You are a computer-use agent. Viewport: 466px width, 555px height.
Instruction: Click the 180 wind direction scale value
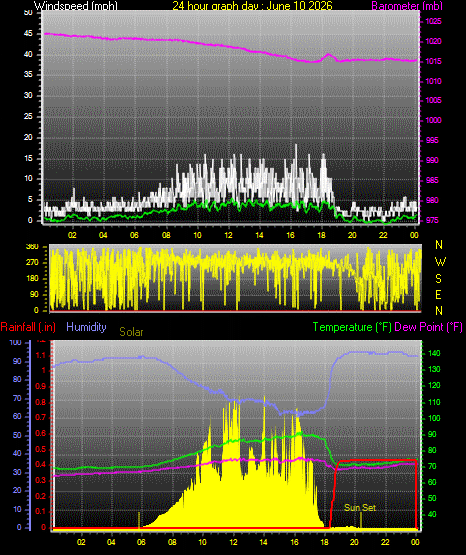click(32, 279)
